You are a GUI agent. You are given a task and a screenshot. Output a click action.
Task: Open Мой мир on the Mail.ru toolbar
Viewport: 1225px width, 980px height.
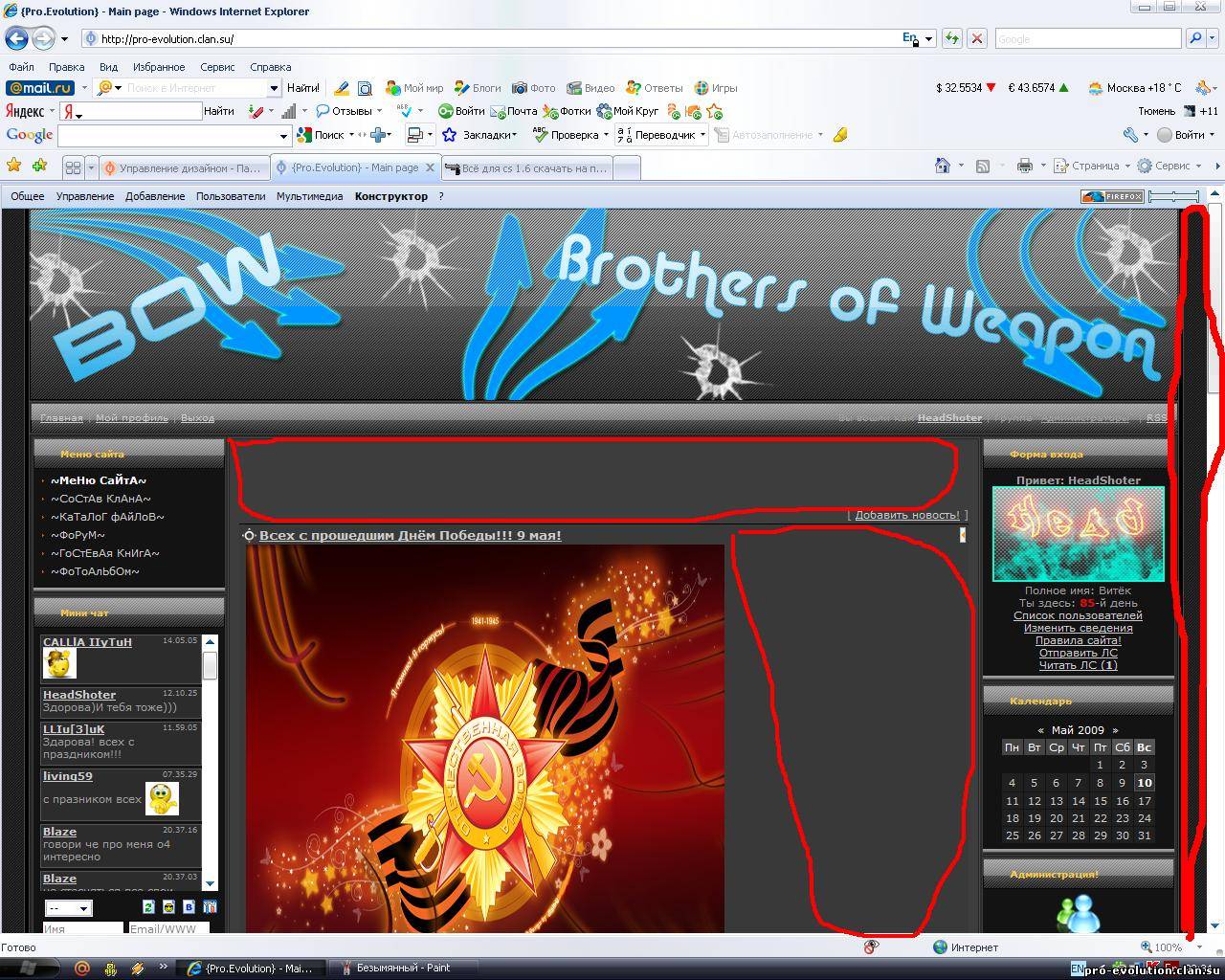414,88
